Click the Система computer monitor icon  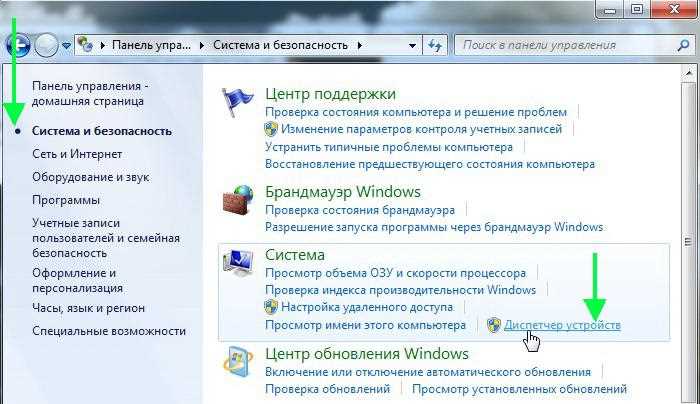(x=238, y=263)
